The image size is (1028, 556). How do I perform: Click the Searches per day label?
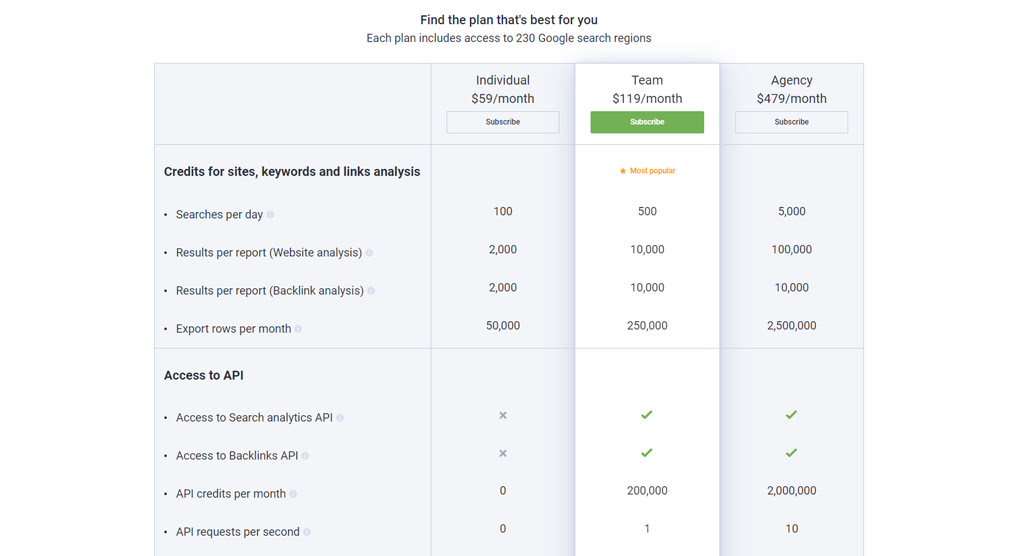[219, 214]
